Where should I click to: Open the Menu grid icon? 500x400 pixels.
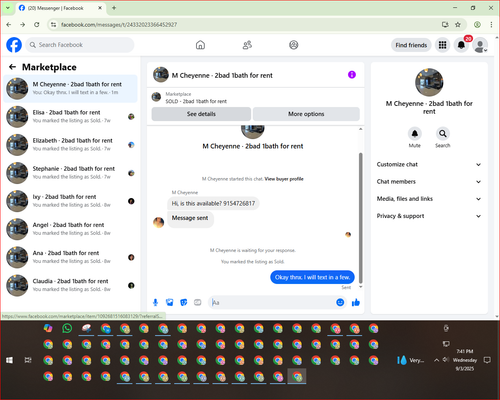click(442, 45)
